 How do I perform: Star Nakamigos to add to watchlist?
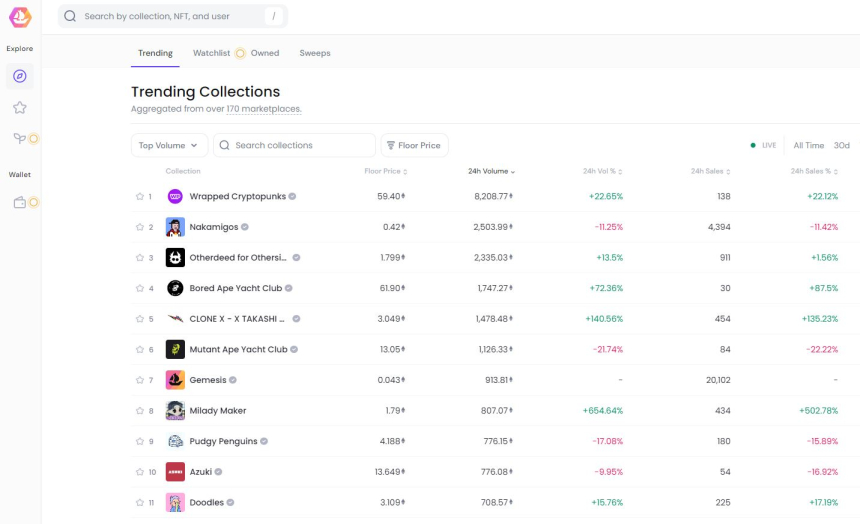click(140, 227)
